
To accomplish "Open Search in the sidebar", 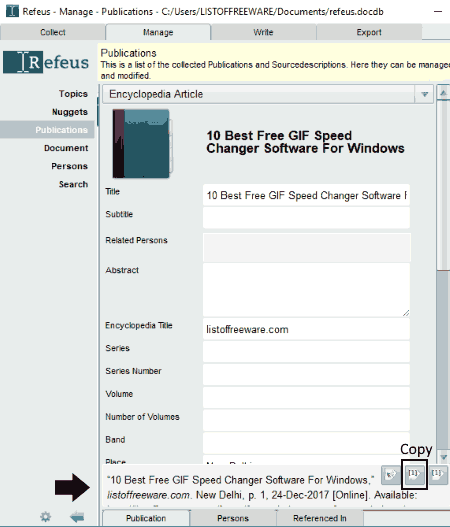I will pos(73,185).
